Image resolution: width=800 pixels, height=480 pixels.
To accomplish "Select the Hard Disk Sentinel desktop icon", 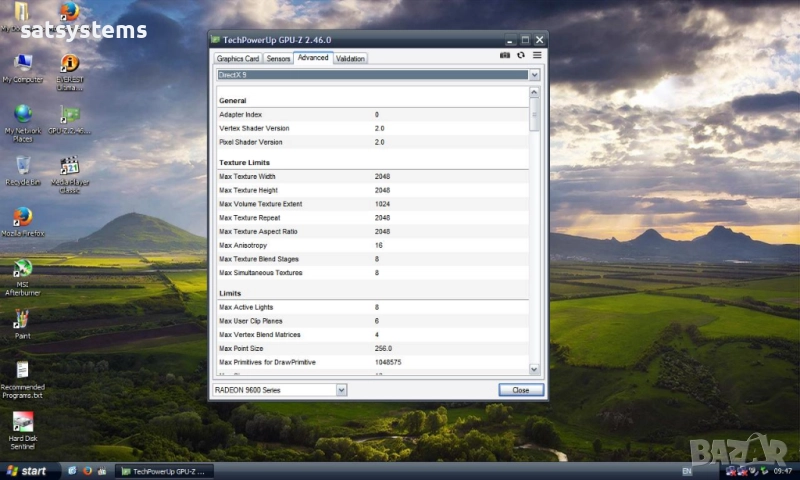I will coord(22,421).
